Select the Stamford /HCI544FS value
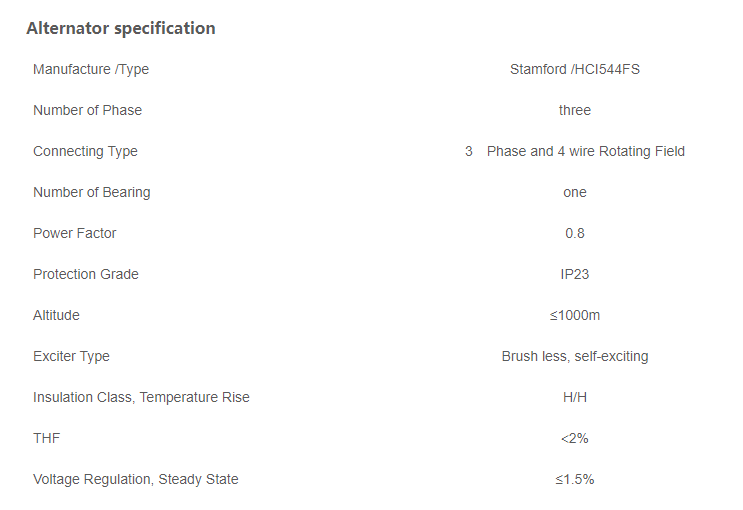 click(x=574, y=69)
